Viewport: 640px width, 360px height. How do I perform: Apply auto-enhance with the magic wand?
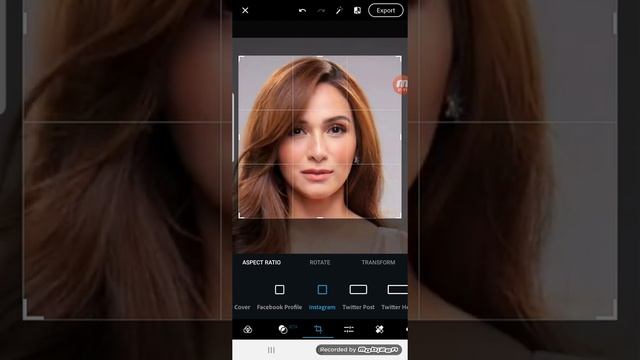(x=339, y=11)
